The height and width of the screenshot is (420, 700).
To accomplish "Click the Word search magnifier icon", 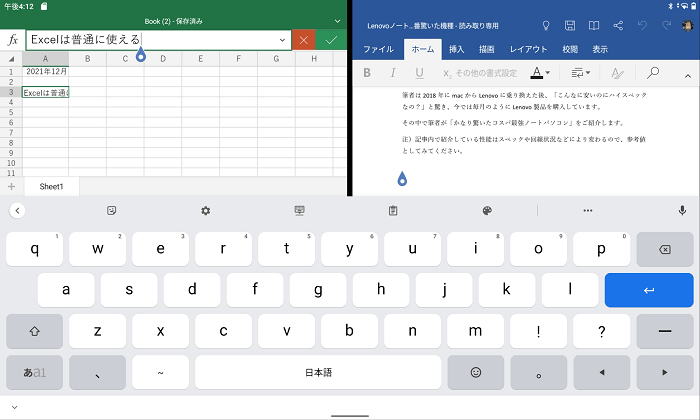I will [x=653, y=72].
